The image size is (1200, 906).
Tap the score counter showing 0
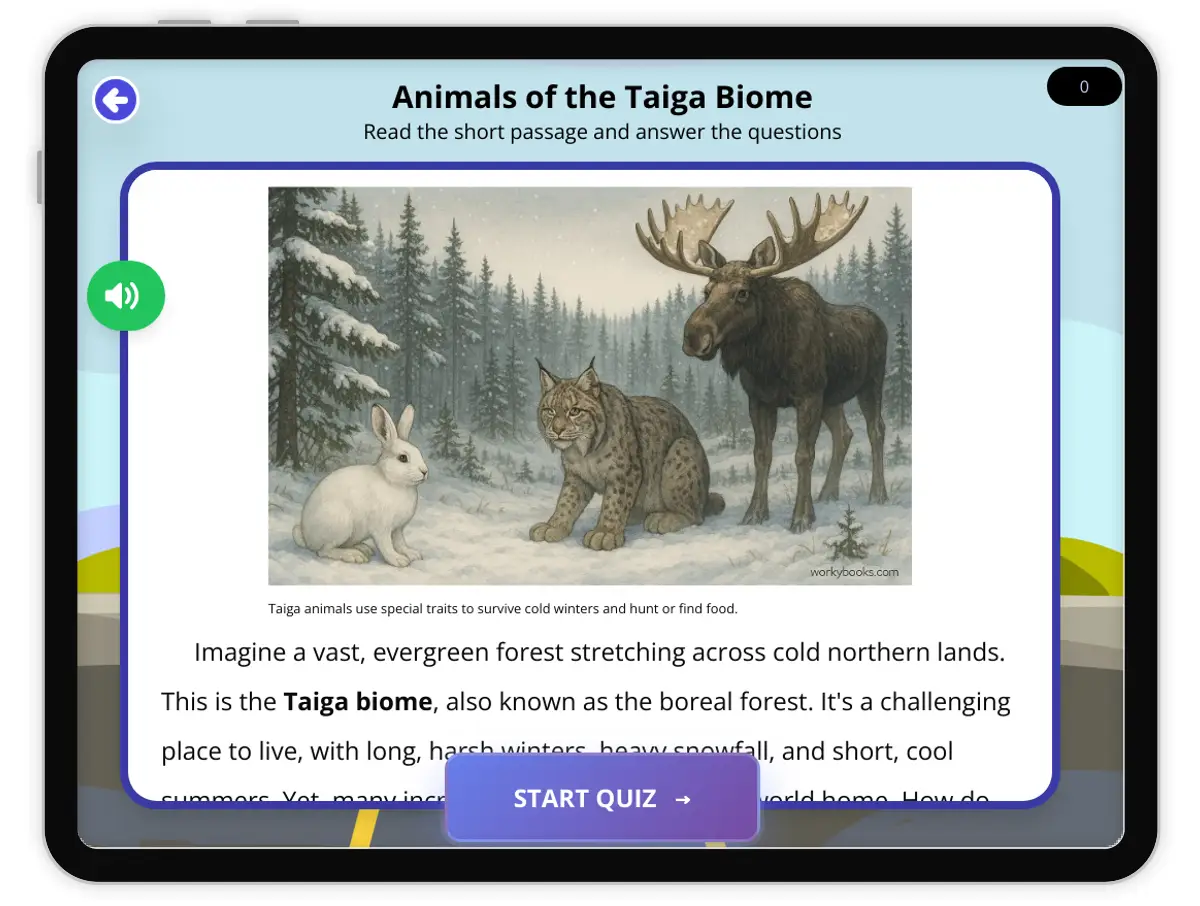pyautogui.click(x=1084, y=87)
